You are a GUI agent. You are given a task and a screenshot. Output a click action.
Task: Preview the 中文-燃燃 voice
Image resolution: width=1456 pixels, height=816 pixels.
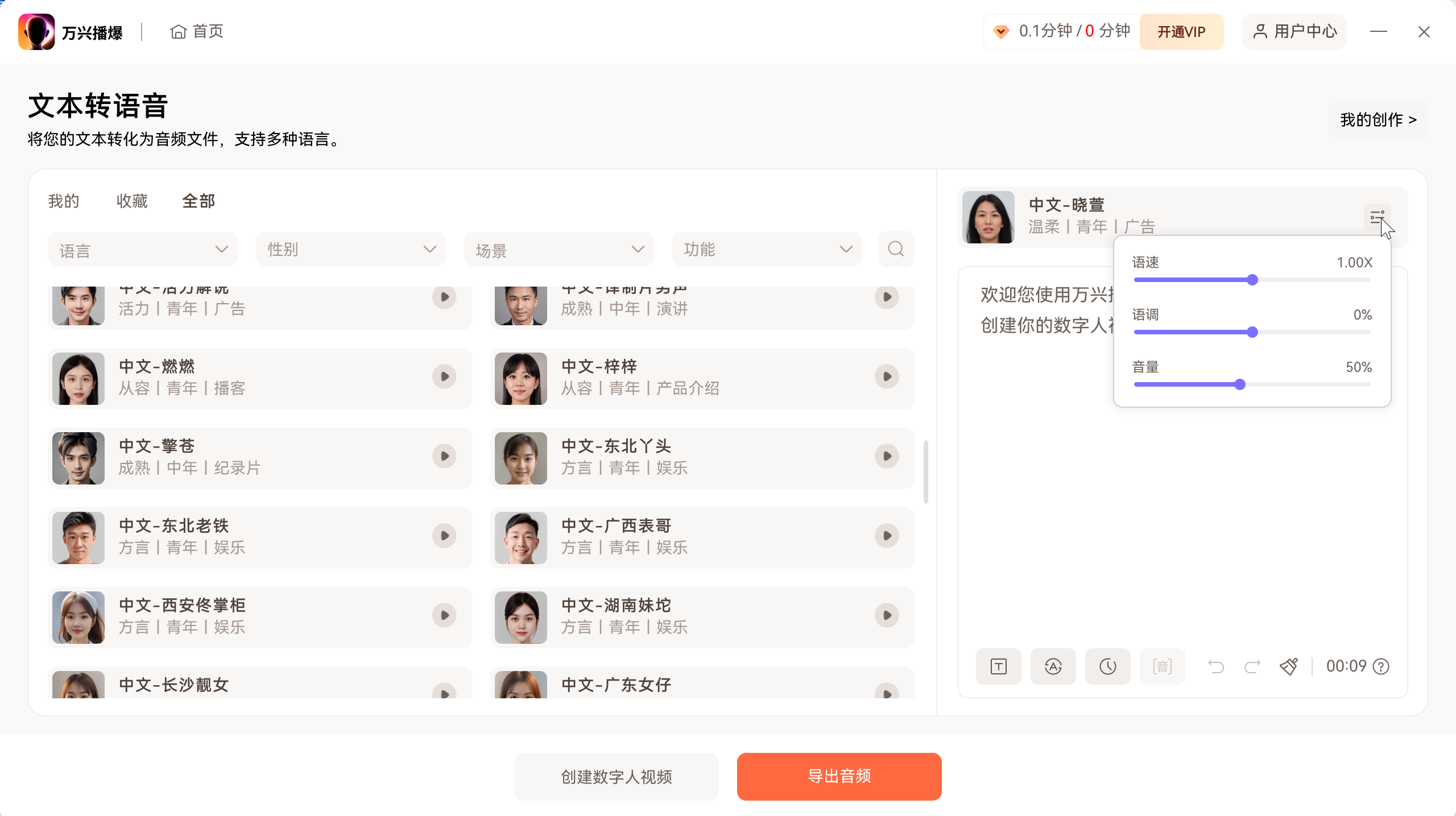444,376
